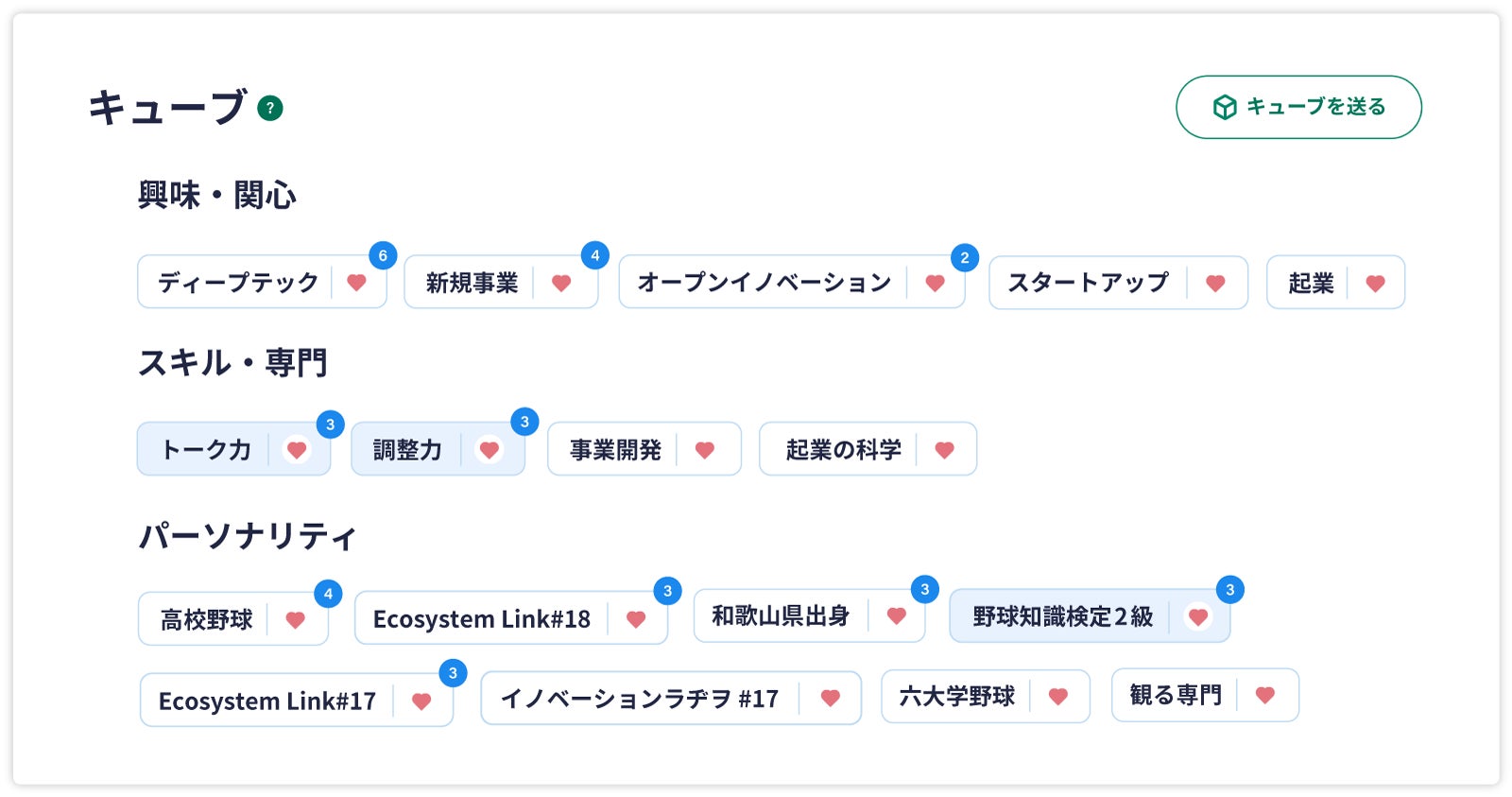Click heart icon on 観る専門 tag
Screen dimensions: 1512x797
point(1265,695)
